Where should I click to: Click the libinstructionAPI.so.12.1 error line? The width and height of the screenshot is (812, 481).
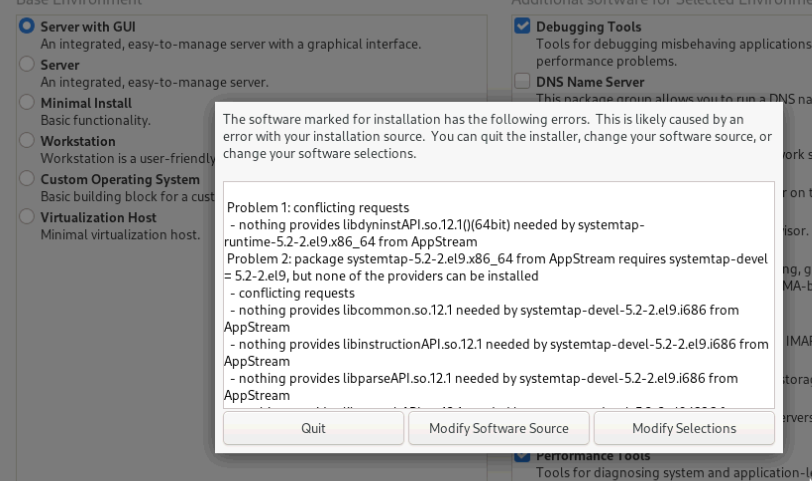(497, 344)
